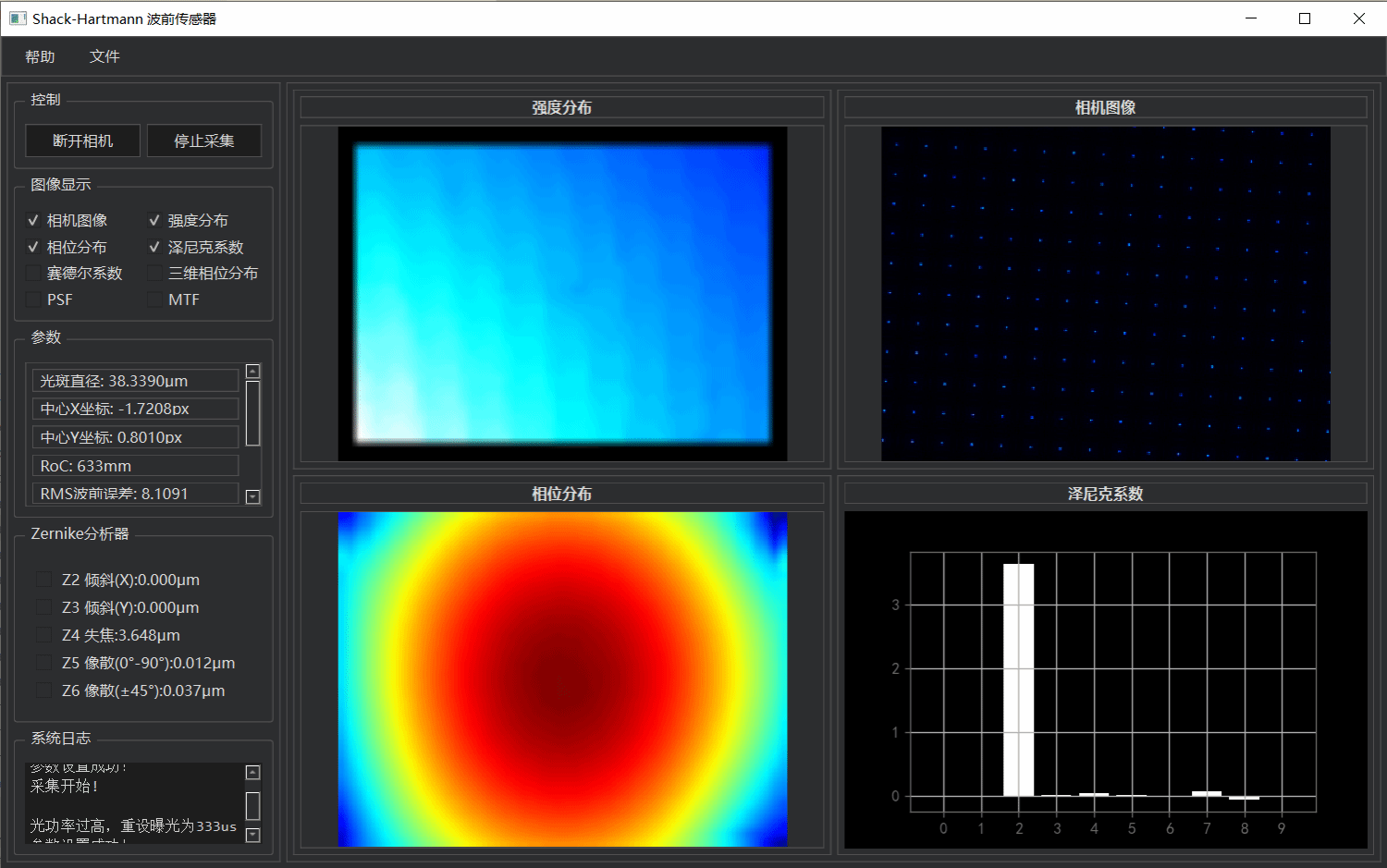Click the 相位分布 phase map image
Viewport: 1387px width, 868px height.
(x=562, y=679)
